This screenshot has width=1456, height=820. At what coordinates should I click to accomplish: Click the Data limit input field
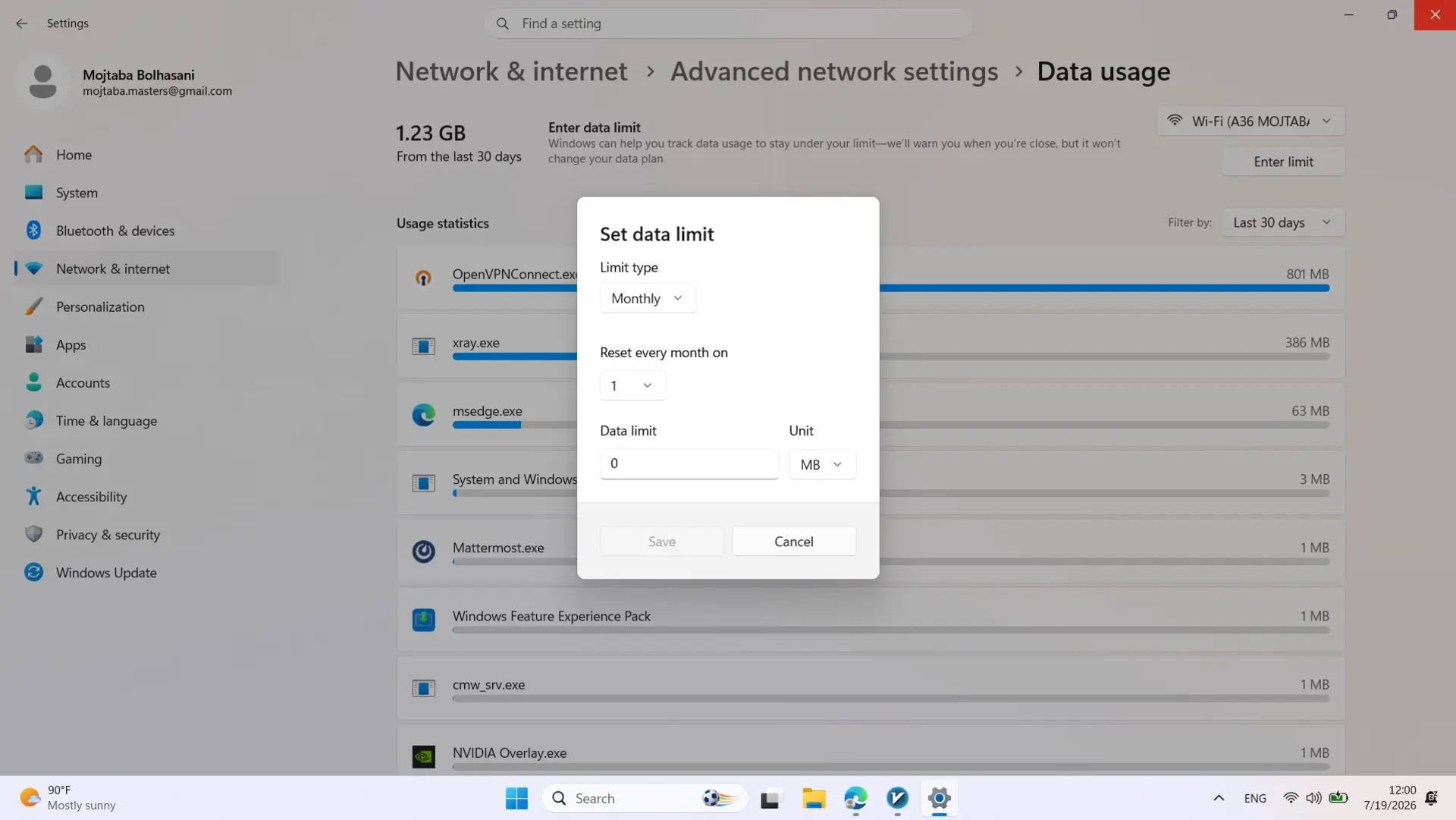click(x=689, y=463)
